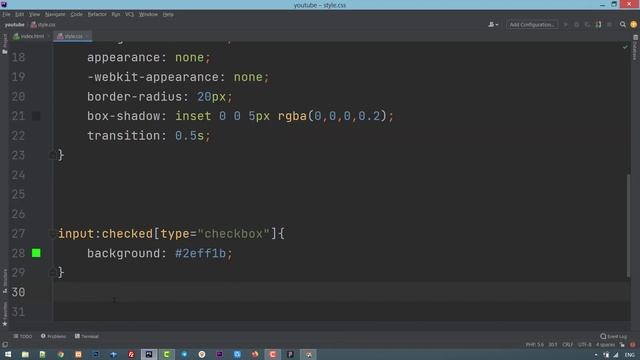Open the Navigate menu
Screen dimensions: 640x360
point(55,14)
